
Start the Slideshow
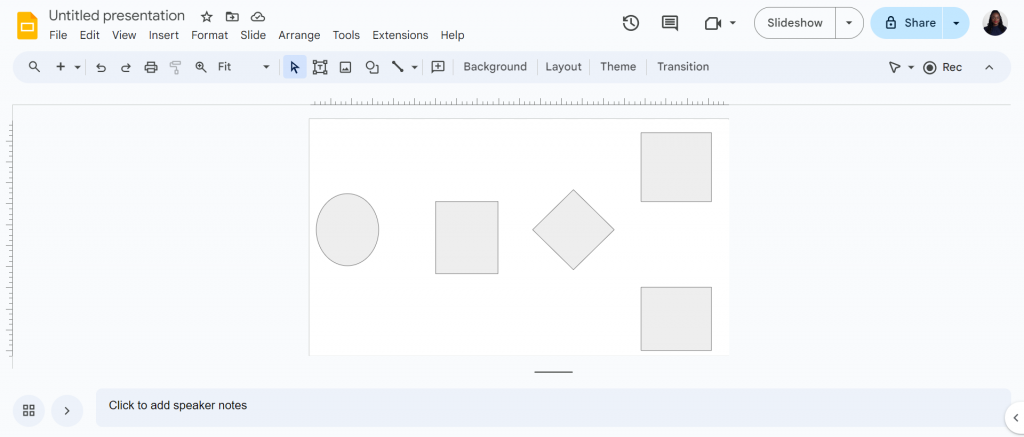(795, 23)
